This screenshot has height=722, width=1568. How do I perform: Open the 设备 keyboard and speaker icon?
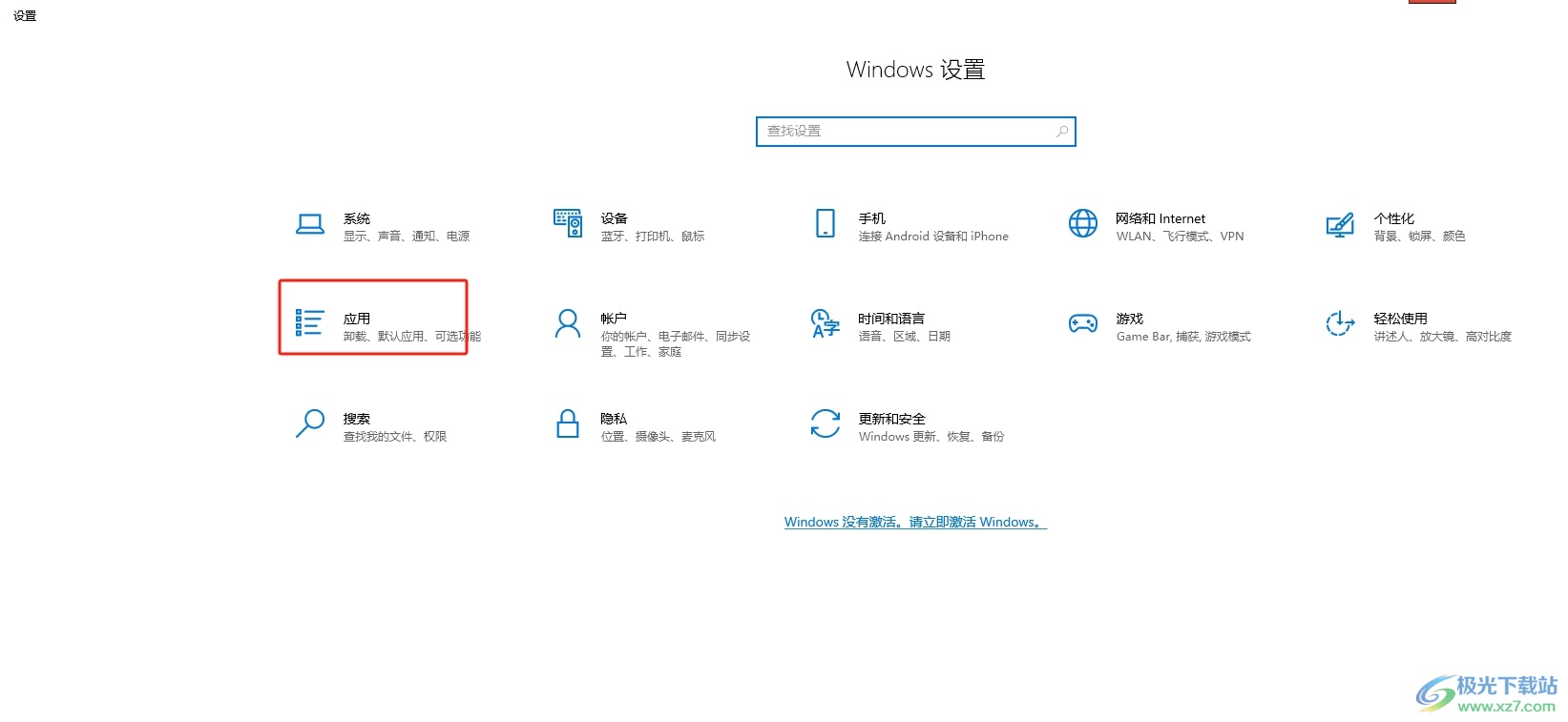point(568,223)
